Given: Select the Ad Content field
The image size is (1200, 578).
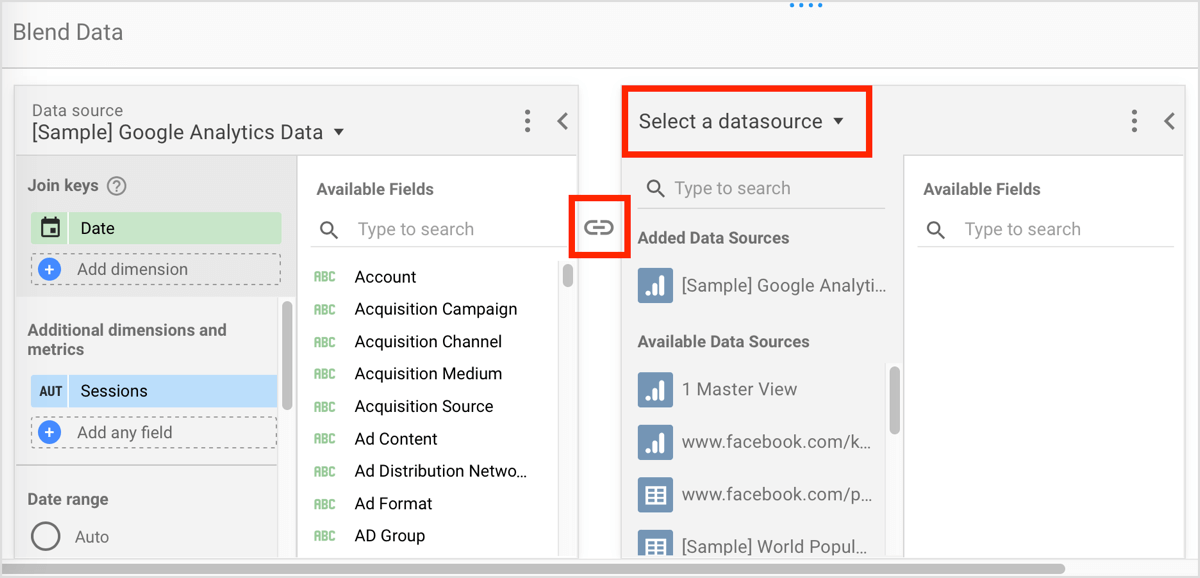Looking at the screenshot, I should pyautogui.click(x=396, y=439).
